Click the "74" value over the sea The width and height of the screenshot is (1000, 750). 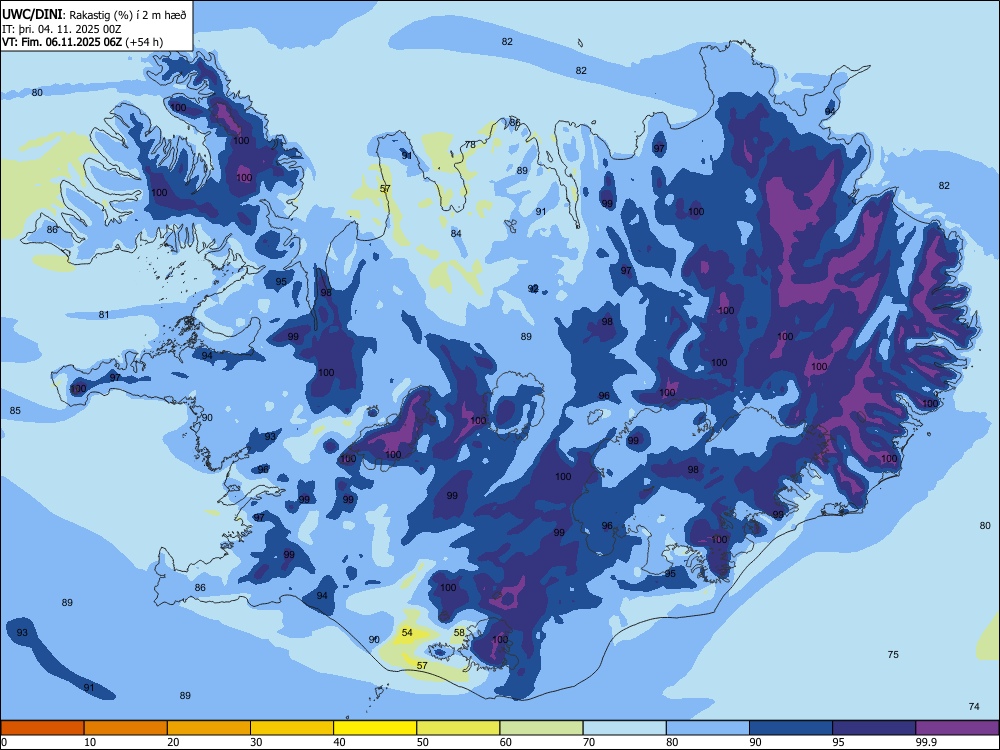coord(974,706)
